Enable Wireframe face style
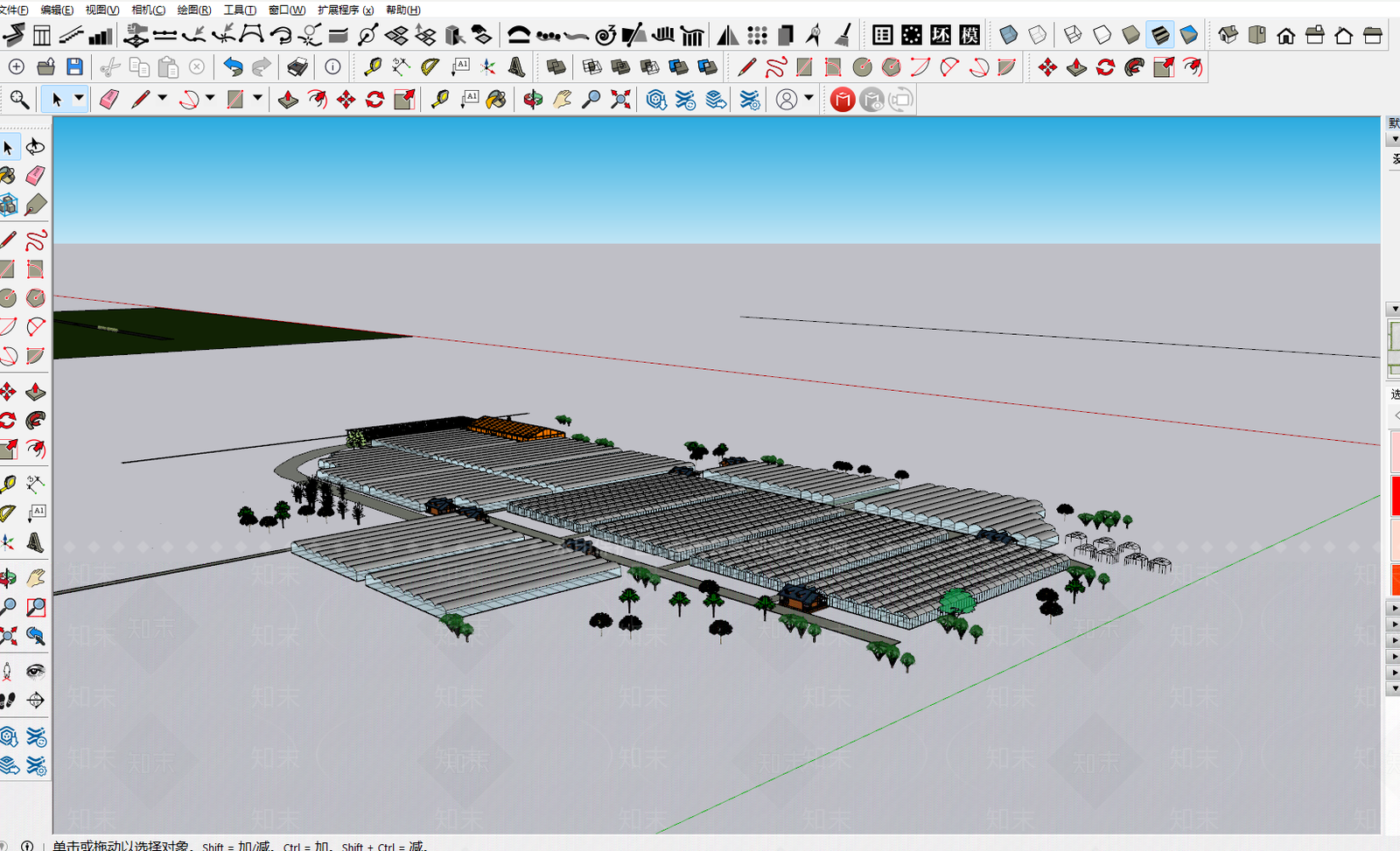The width and height of the screenshot is (1400, 851). pos(1073,35)
